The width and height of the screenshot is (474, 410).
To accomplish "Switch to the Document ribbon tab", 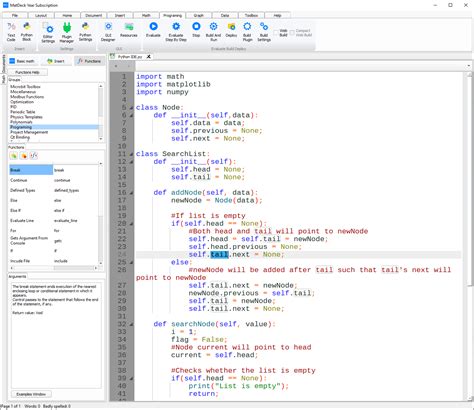I will [x=93, y=15].
